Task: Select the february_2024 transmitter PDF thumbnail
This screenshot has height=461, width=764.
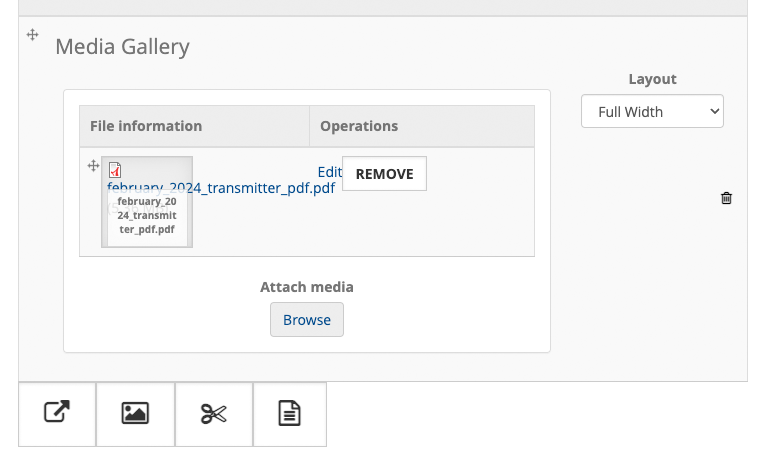Action: tap(147, 202)
